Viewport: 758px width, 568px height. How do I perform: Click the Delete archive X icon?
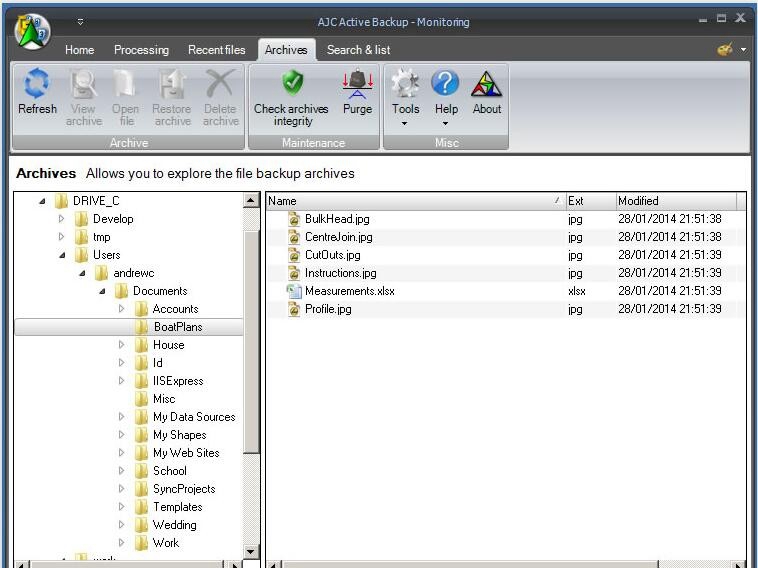point(220,84)
